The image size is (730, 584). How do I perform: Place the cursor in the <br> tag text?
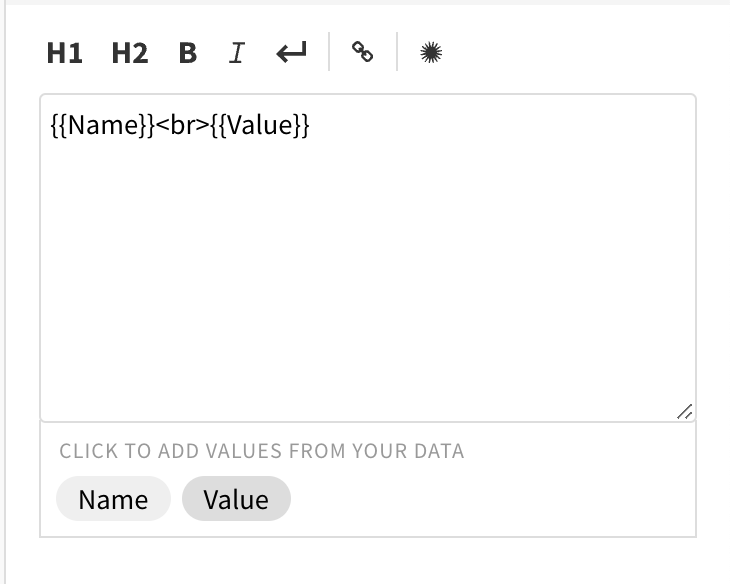click(x=182, y=125)
